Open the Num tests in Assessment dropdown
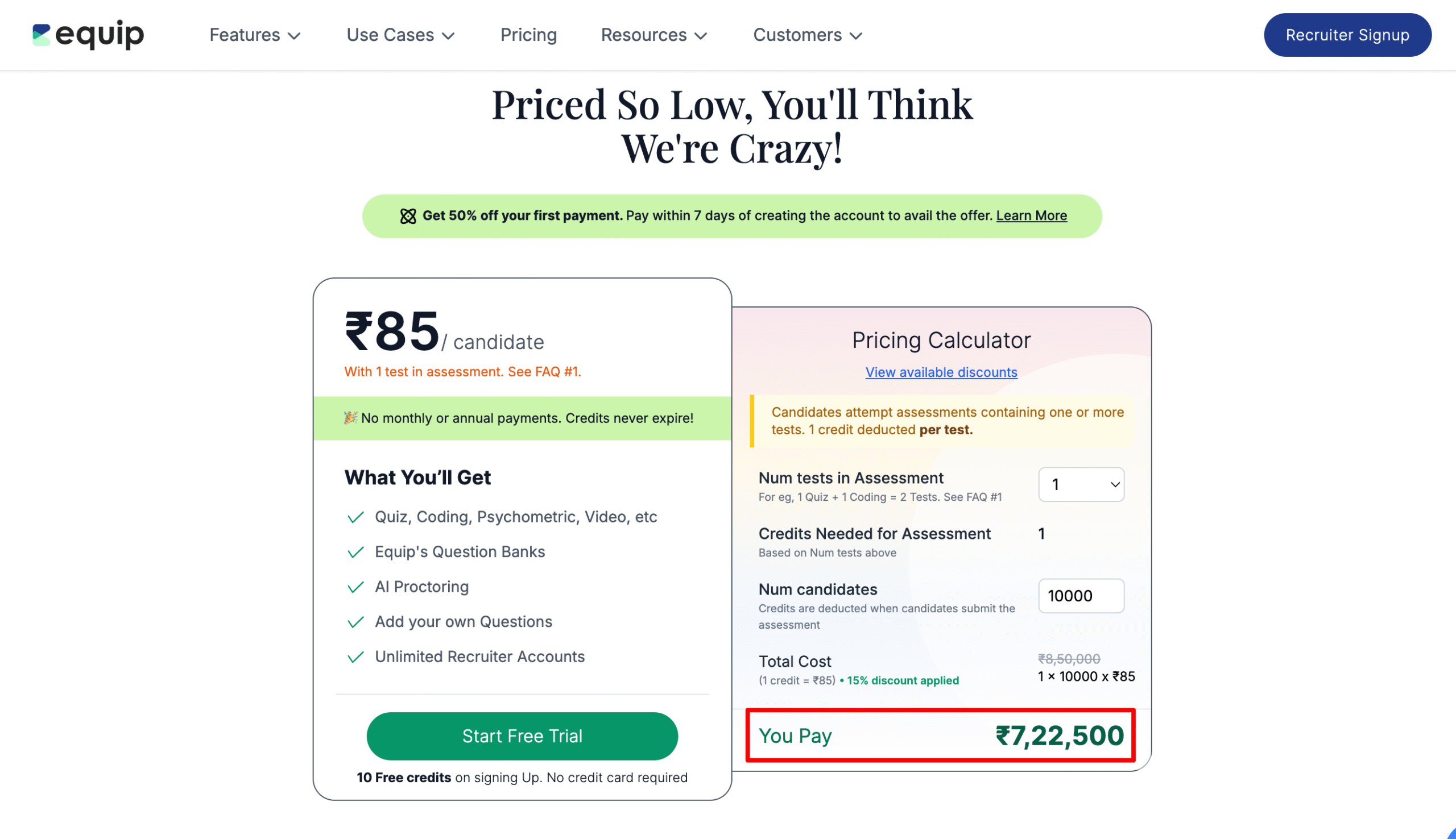Image resolution: width=1456 pixels, height=839 pixels. pos(1081,485)
